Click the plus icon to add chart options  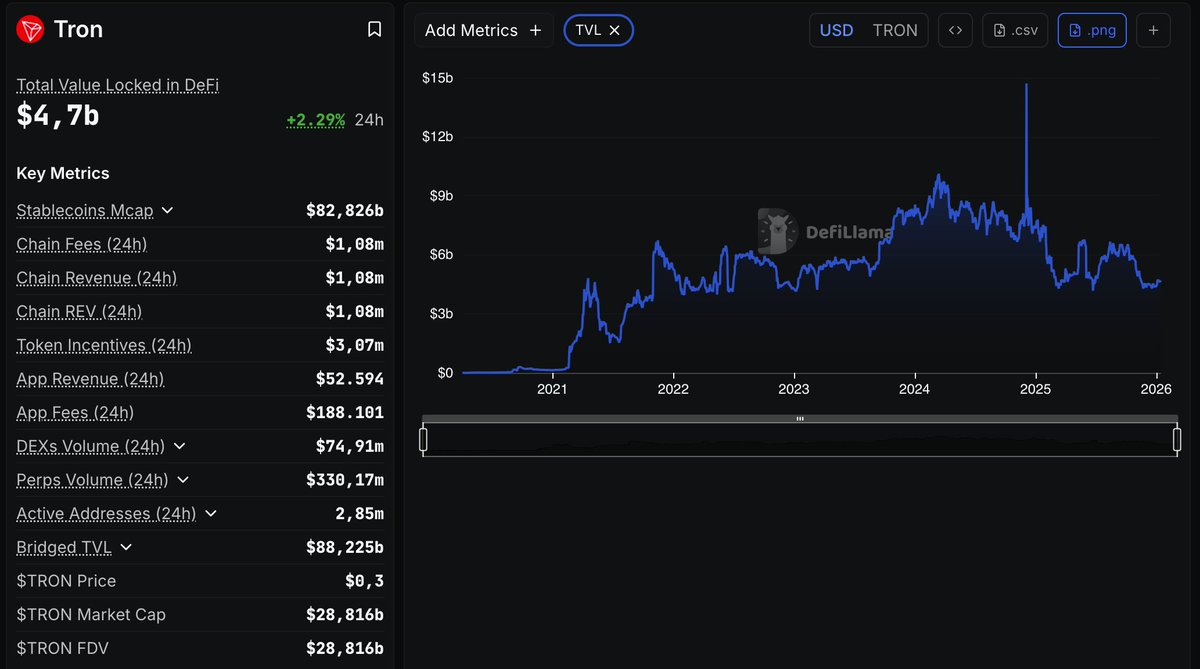1153,30
